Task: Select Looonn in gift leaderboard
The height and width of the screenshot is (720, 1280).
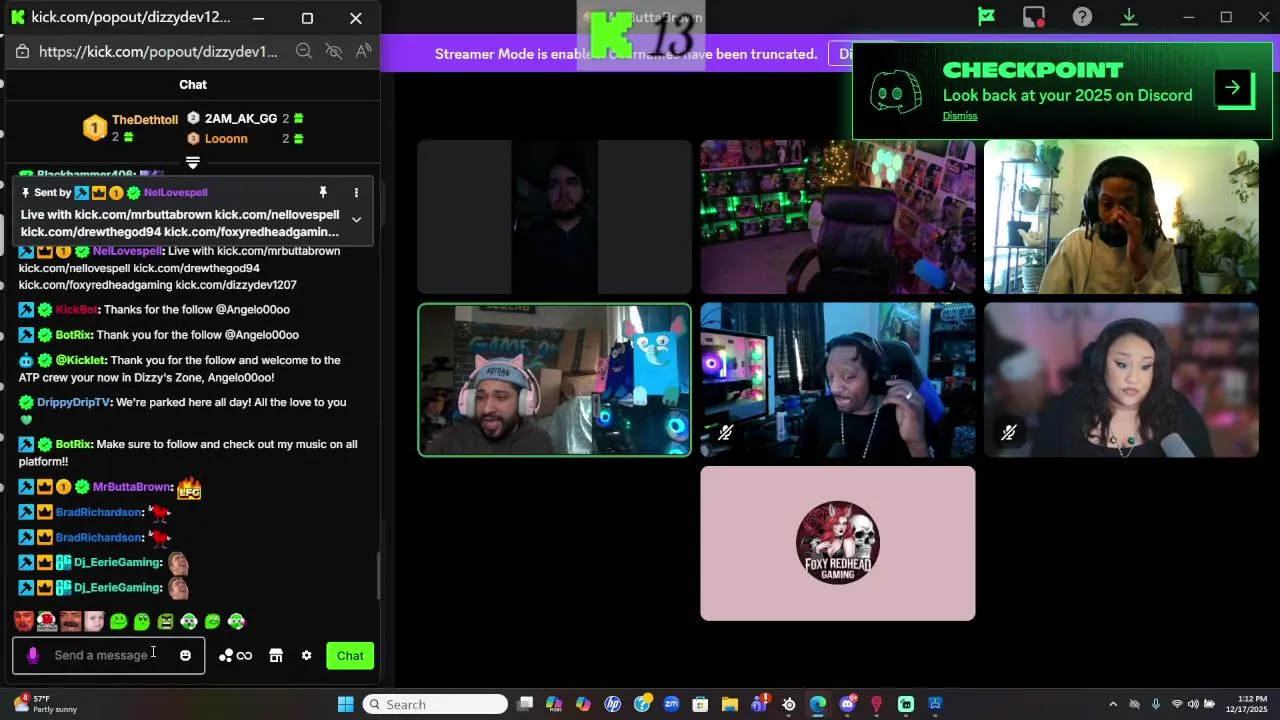Action: tap(226, 139)
